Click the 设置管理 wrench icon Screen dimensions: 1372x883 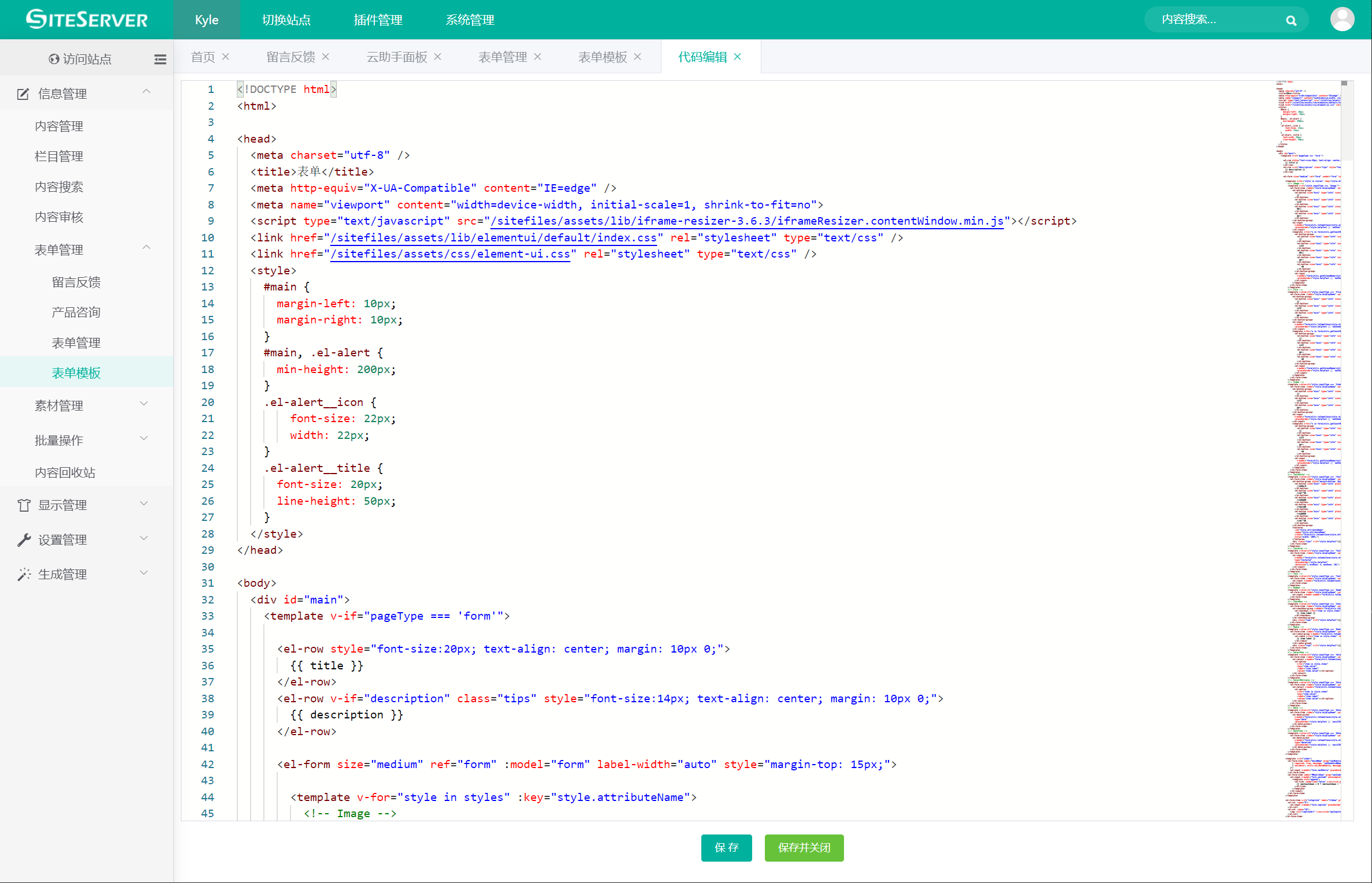coord(24,540)
